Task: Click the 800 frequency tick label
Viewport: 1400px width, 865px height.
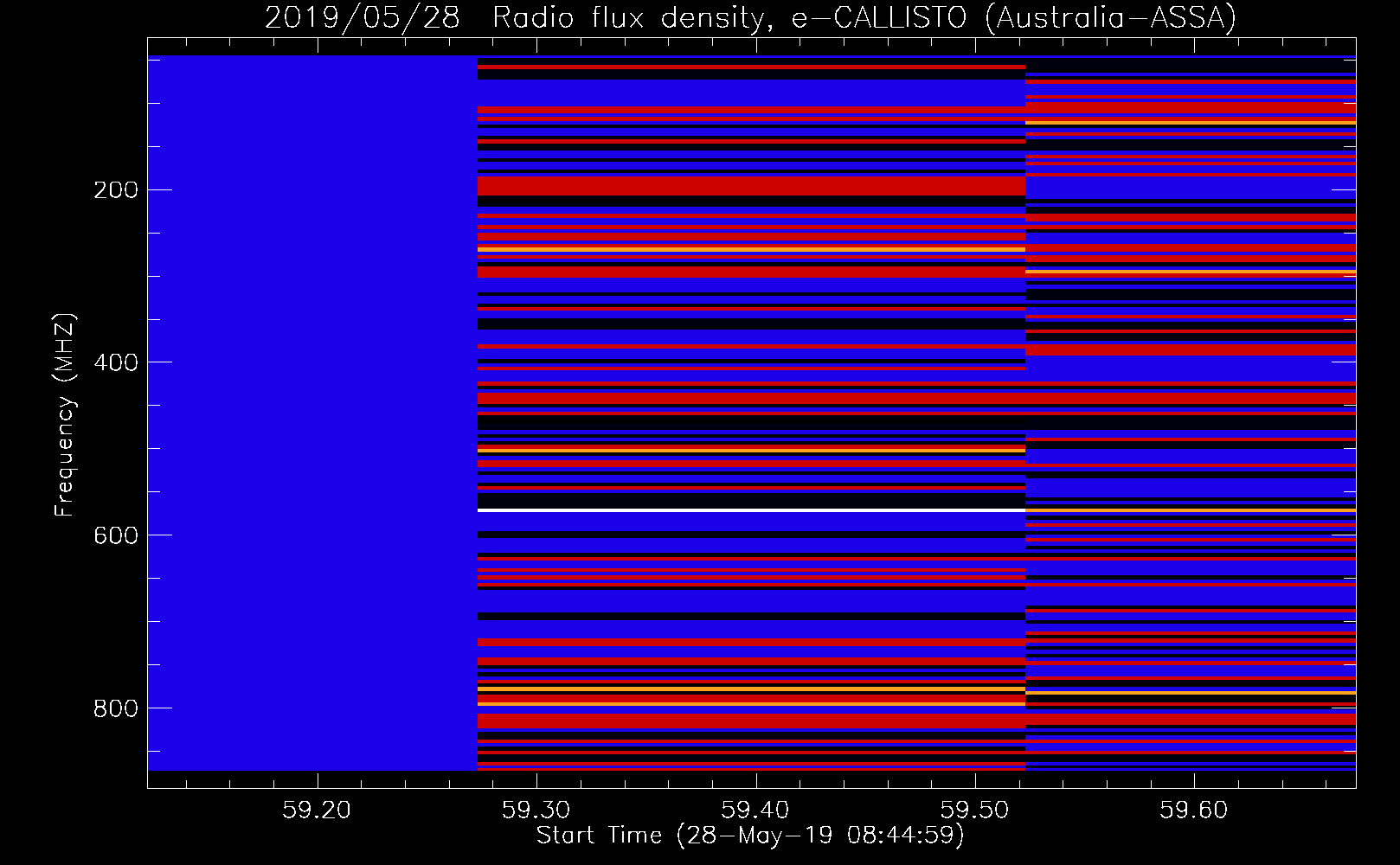Action: (x=115, y=708)
